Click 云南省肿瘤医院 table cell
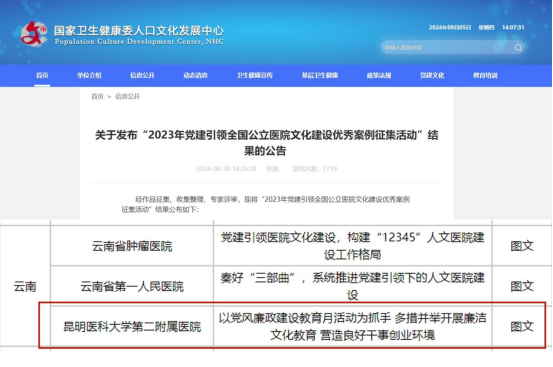The width and height of the screenshot is (553, 367). [132, 246]
